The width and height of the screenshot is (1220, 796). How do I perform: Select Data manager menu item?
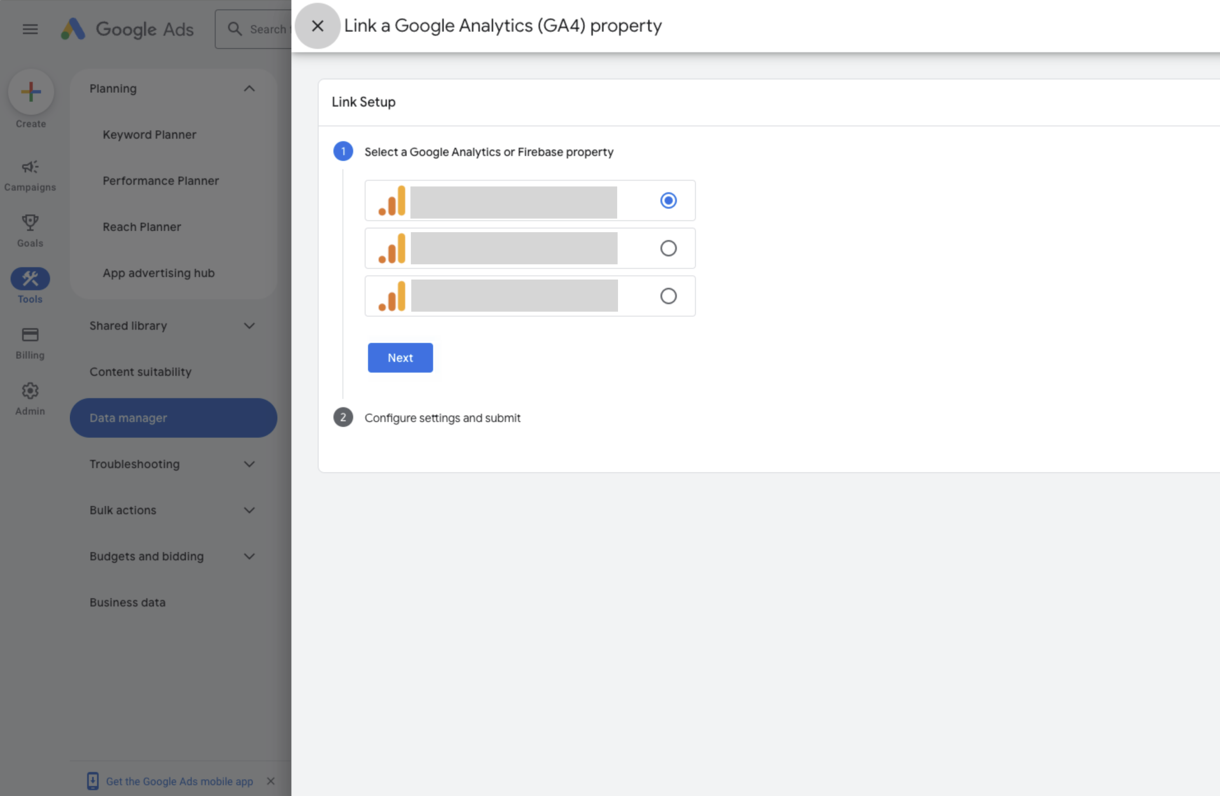tap(173, 418)
